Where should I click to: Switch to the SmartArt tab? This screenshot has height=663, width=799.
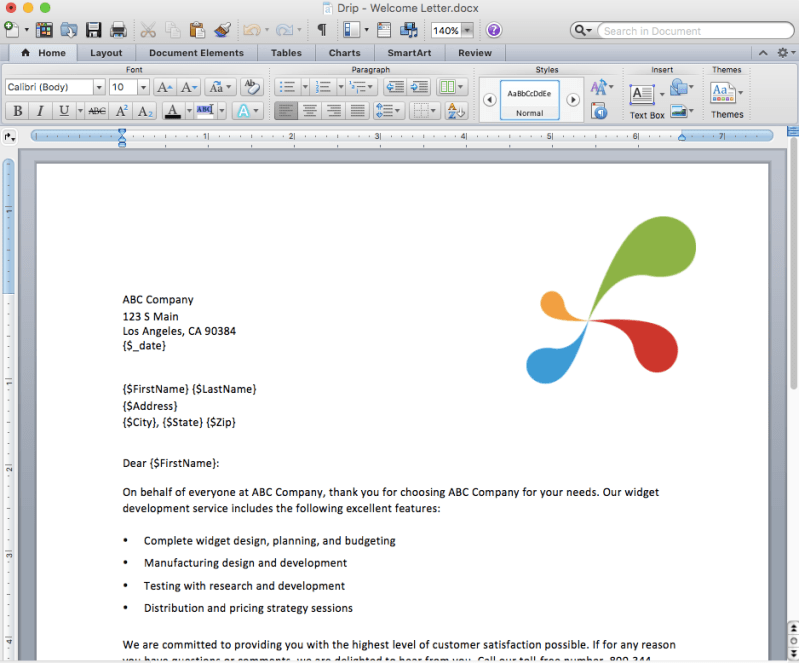coord(409,53)
